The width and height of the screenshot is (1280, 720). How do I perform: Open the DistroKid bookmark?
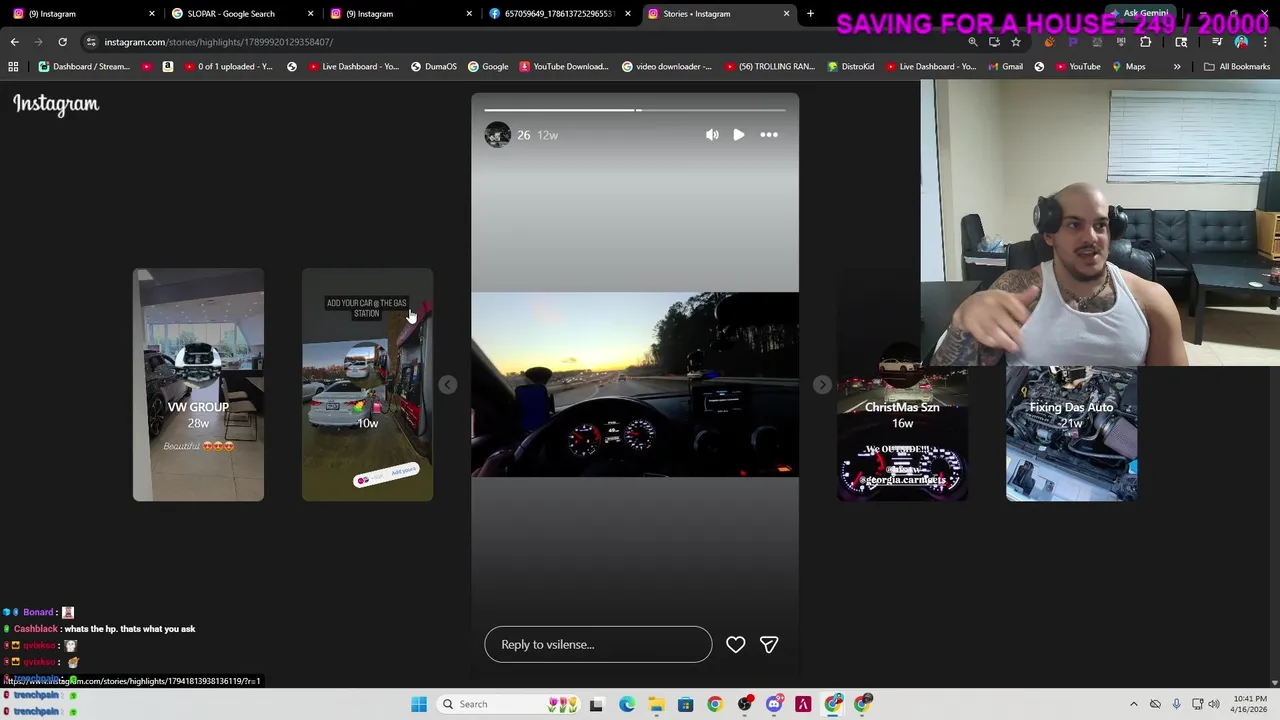850,67
